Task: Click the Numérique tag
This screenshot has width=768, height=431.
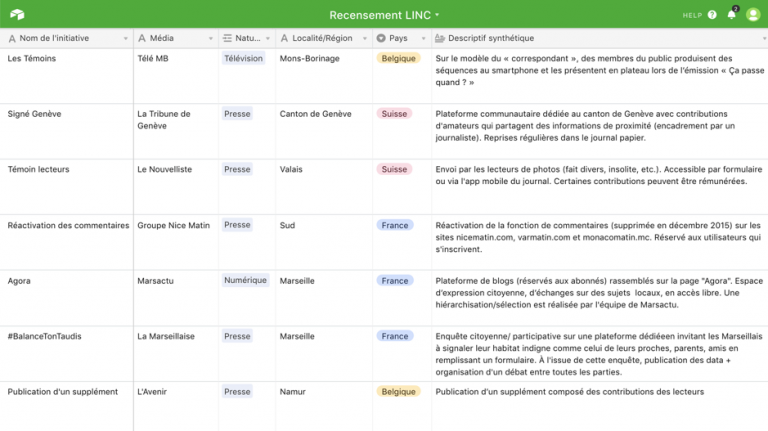Action: tap(245, 280)
